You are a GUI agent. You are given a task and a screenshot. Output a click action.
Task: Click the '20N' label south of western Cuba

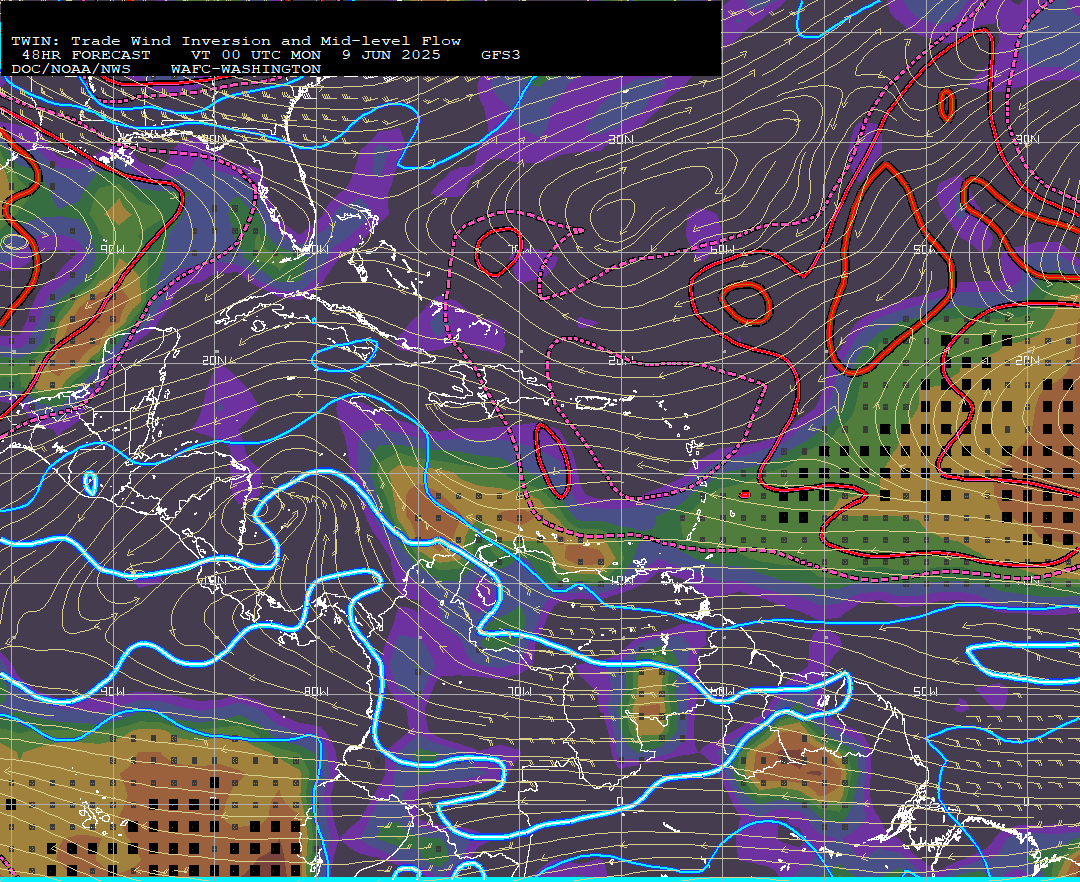[214, 360]
